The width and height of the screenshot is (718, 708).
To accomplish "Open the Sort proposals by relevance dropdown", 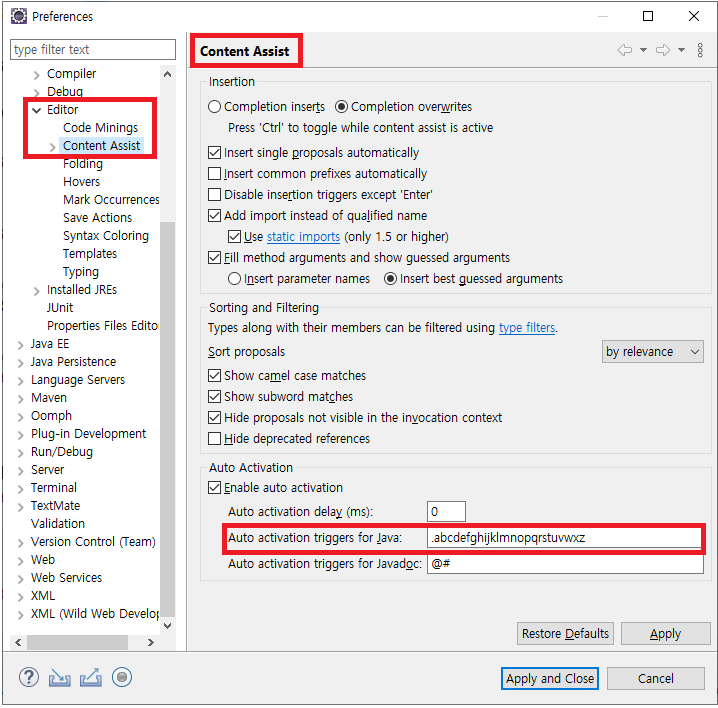I will pos(653,352).
